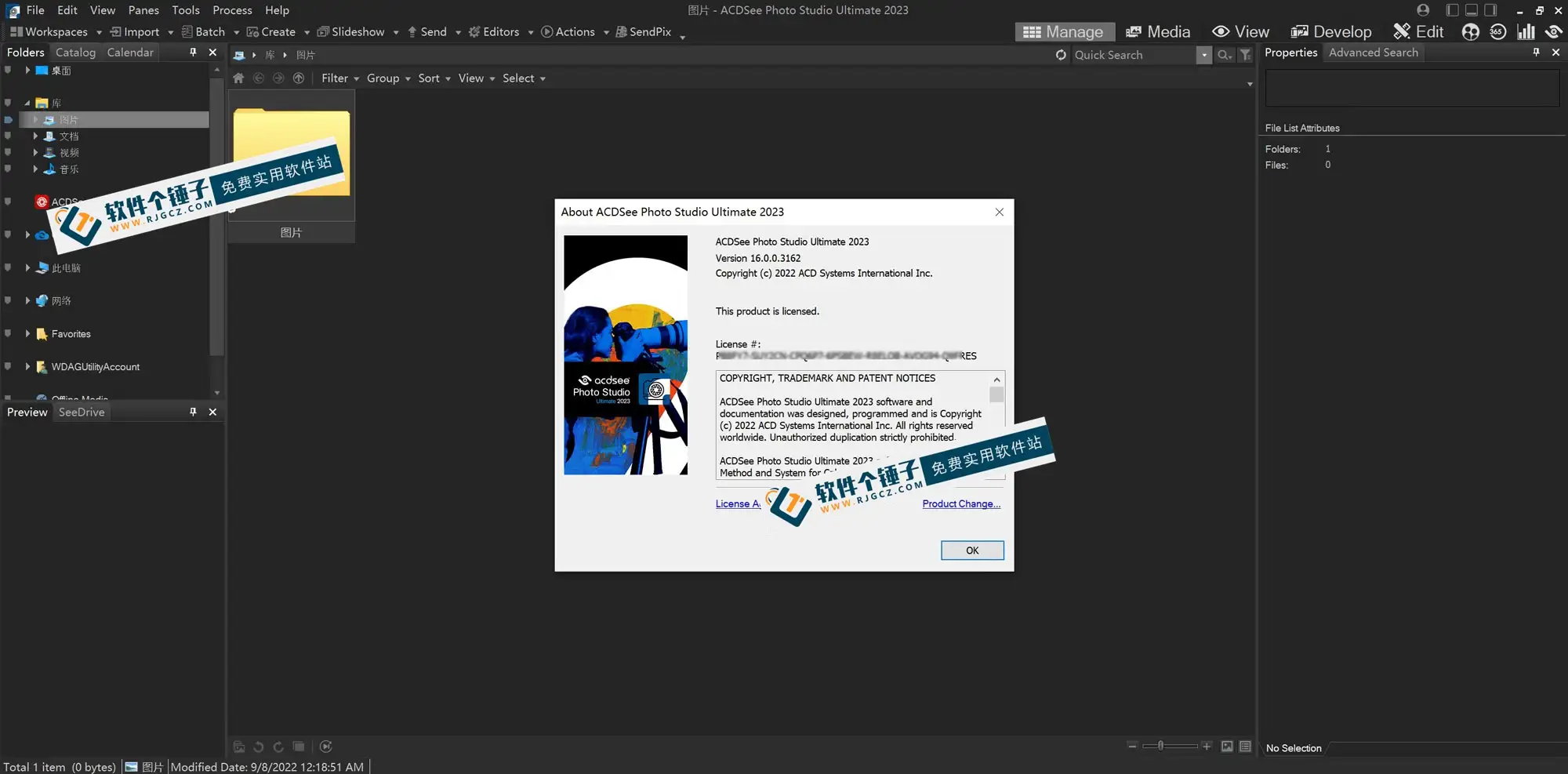The height and width of the screenshot is (774, 1568).
Task: Select WDAGUtilityAccount in folder tree
Action: (x=95, y=366)
